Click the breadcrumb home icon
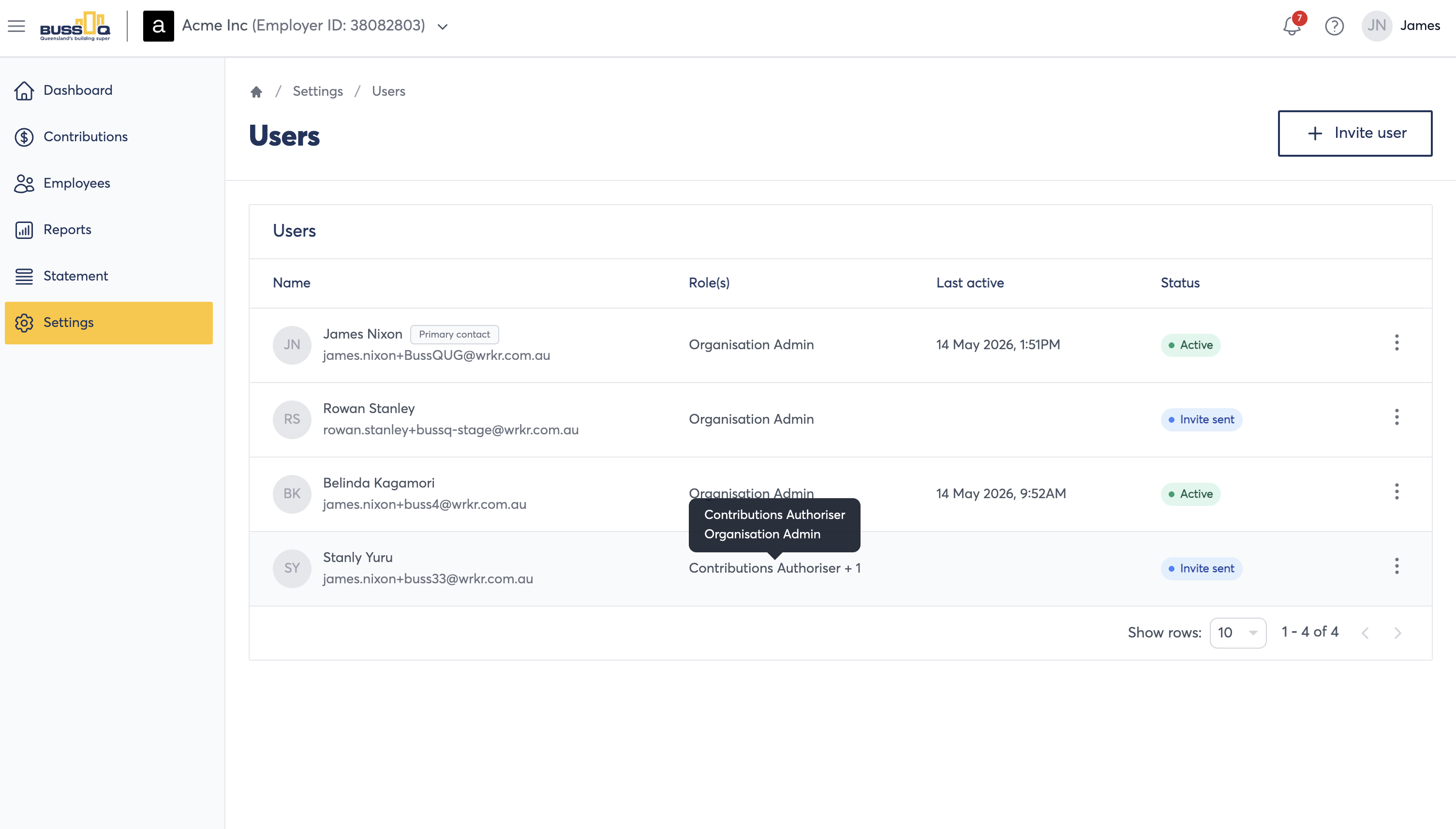The height and width of the screenshot is (829, 1456). pyautogui.click(x=256, y=92)
